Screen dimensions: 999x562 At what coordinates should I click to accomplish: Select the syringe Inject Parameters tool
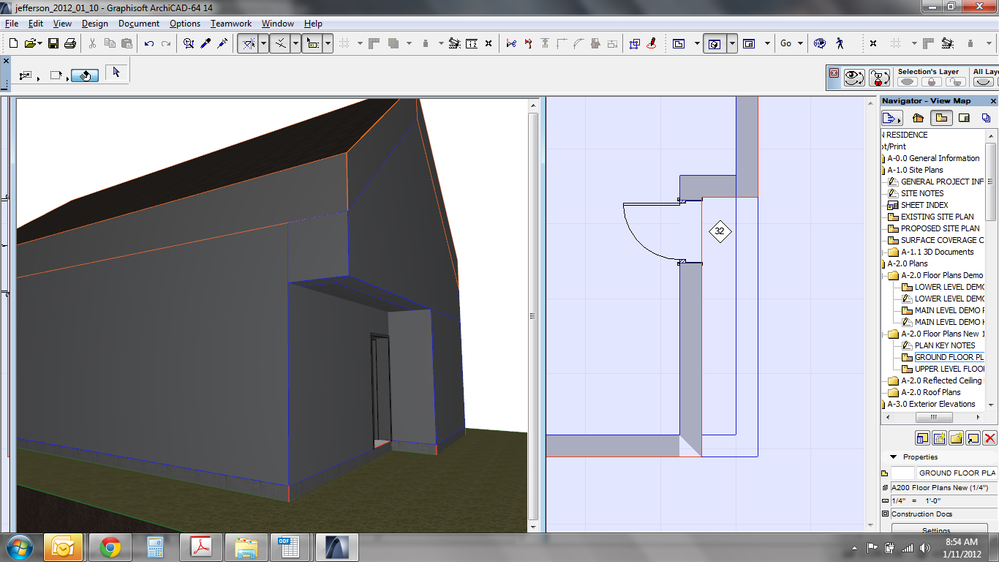[x=222, y=44]
